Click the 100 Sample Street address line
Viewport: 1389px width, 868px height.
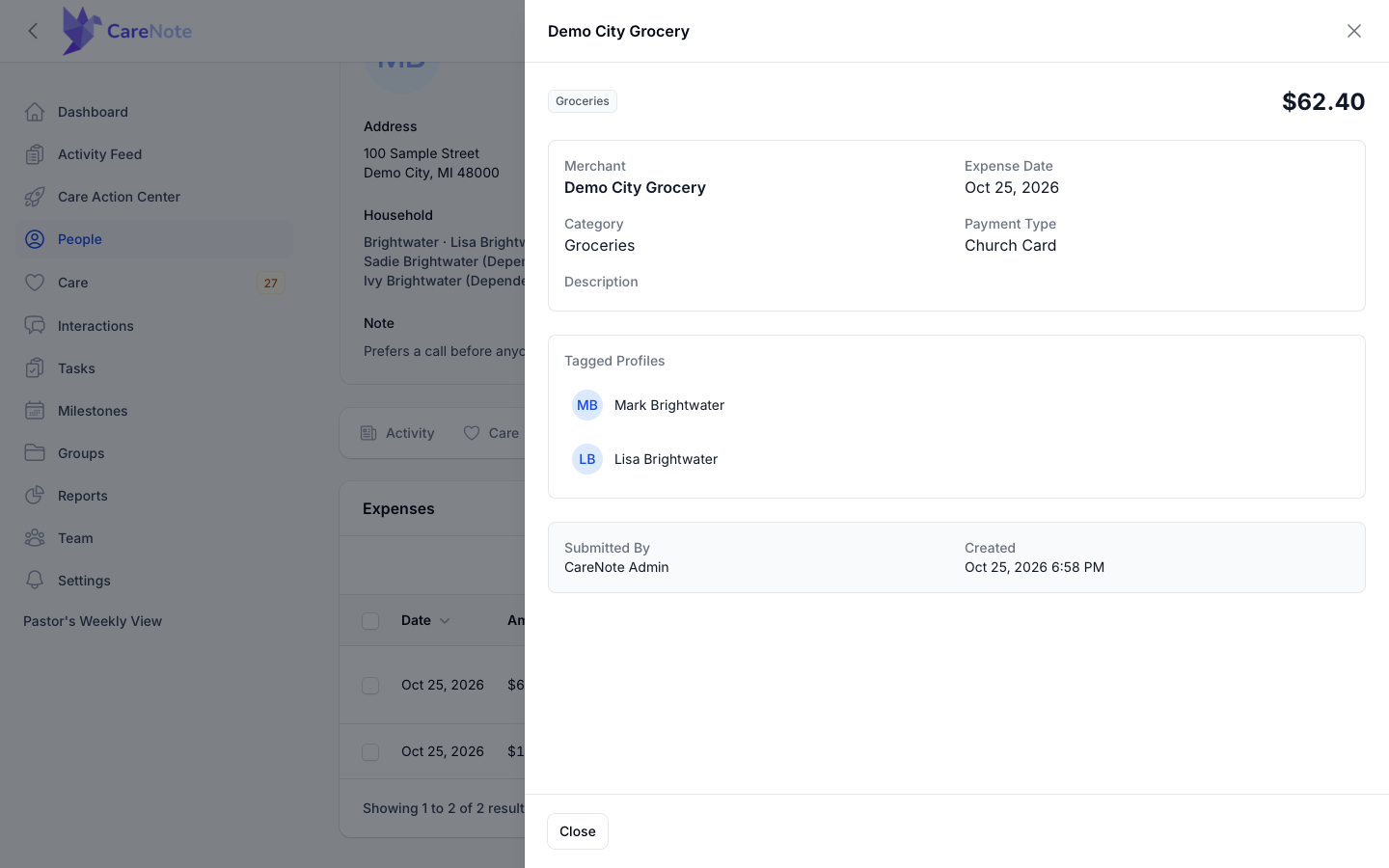pos(422,153)
